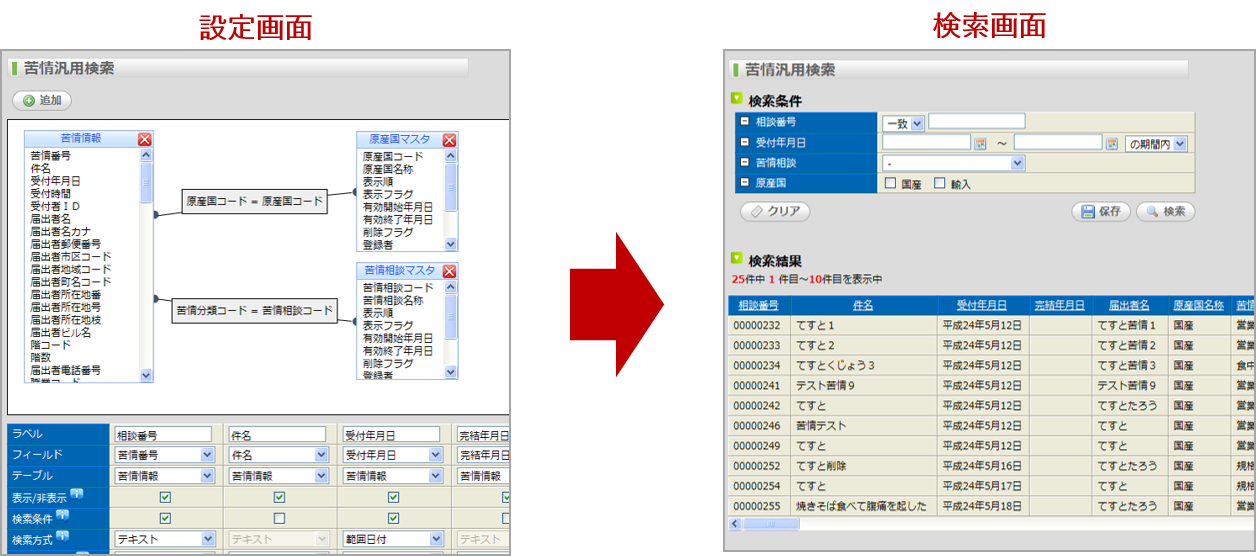
Task: Open 検索方式 dropdown showing 範囲日付
Action: coord(393,539)
